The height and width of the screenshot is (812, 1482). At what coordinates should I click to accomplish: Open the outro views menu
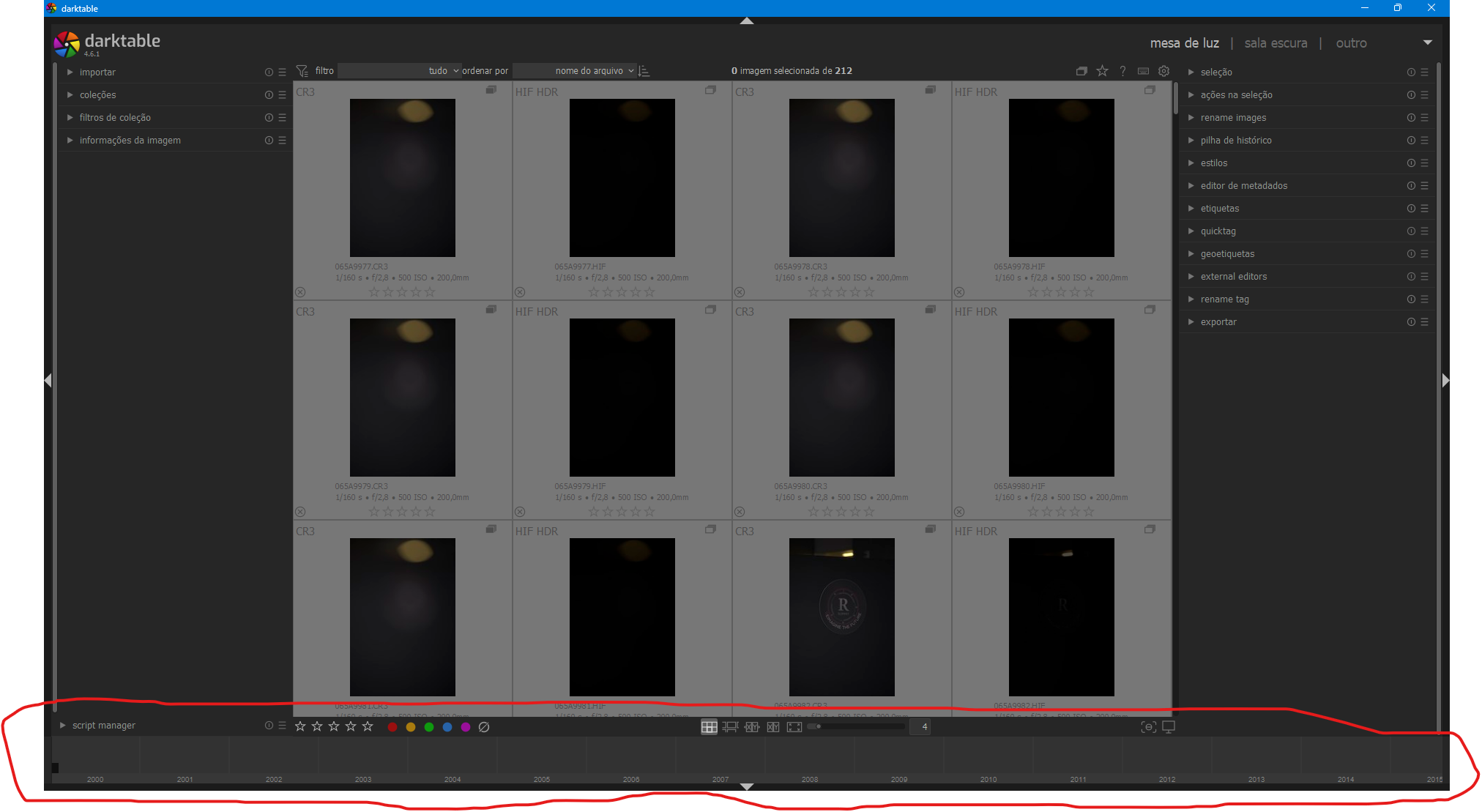pos(1351,43)
